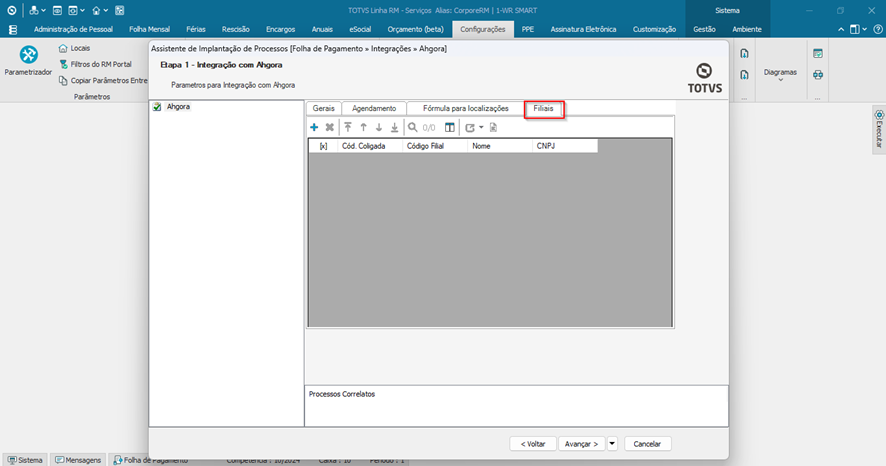
Task: Click the Avançar button
Action: click(581, 444)
